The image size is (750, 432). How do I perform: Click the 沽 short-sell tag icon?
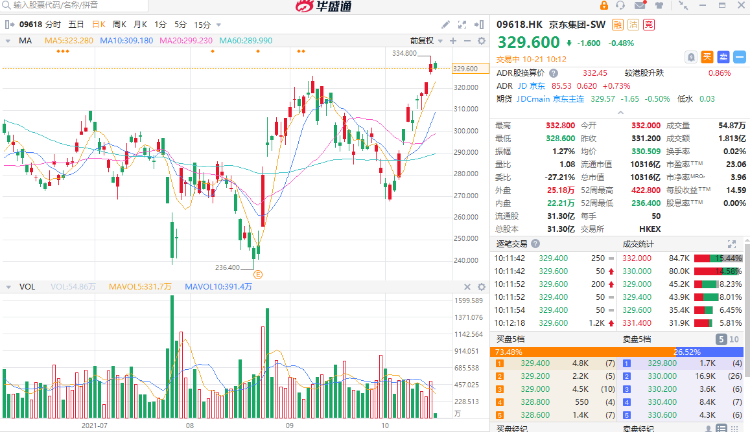(633, 25)
